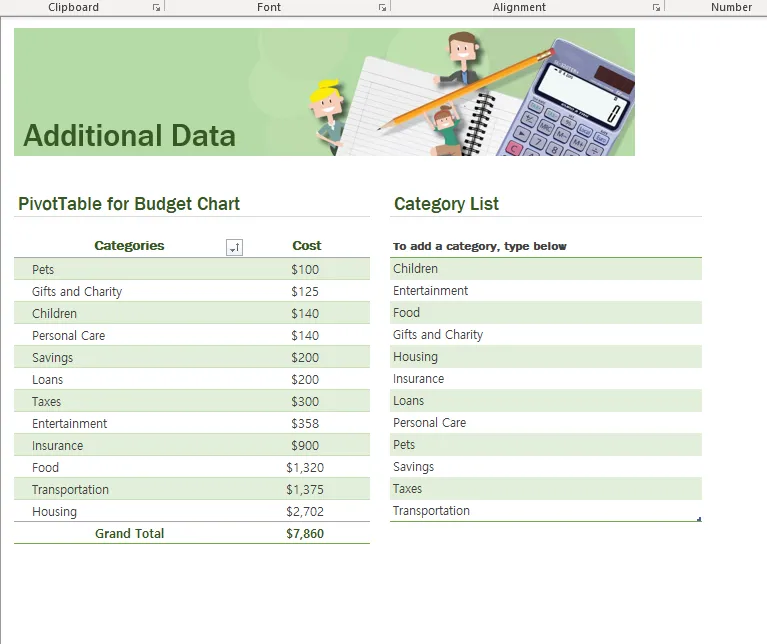The height and width of the screenshot is (644, 767).
Task: Select the Children row's $140 cell
Action: 305,313
